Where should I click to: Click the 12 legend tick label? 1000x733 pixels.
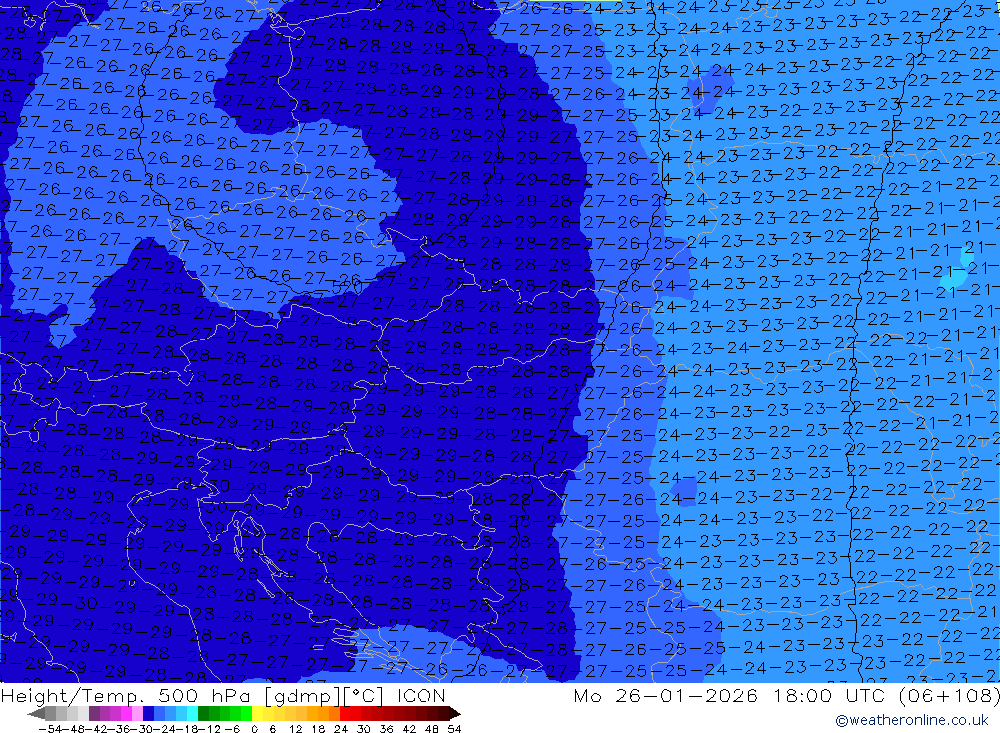tap(296, 729)
